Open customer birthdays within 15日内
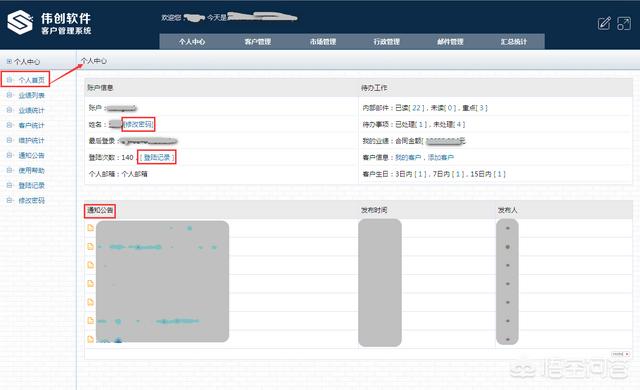Screen dimensions: 640x390 (500, 174)
